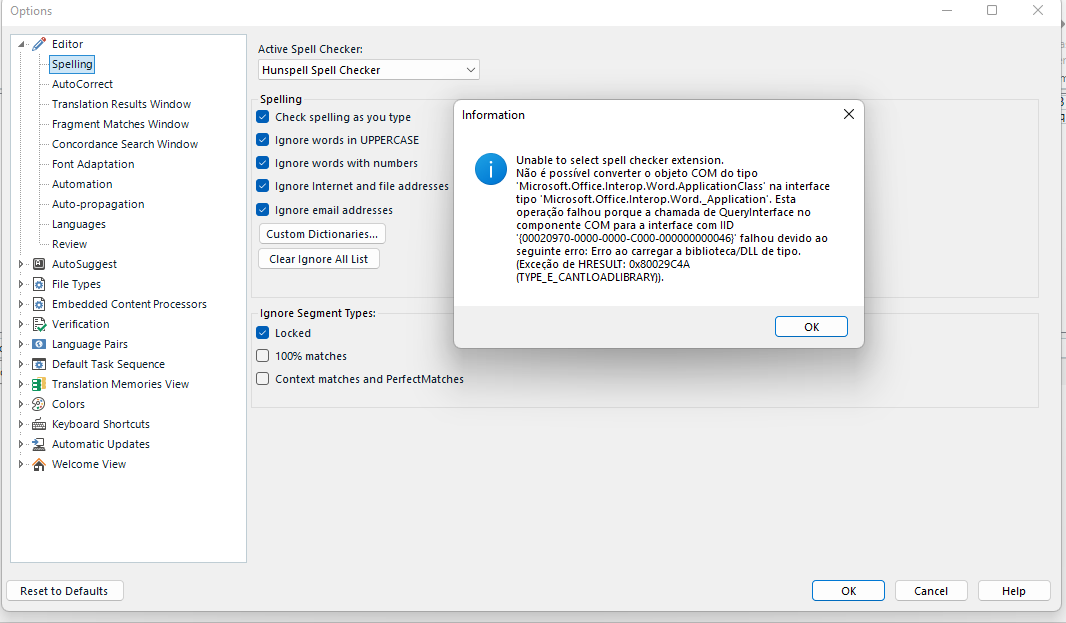Expand the Welcome View tree node
The height and width of the screenshot is (623, 1066).
[20, 465]
